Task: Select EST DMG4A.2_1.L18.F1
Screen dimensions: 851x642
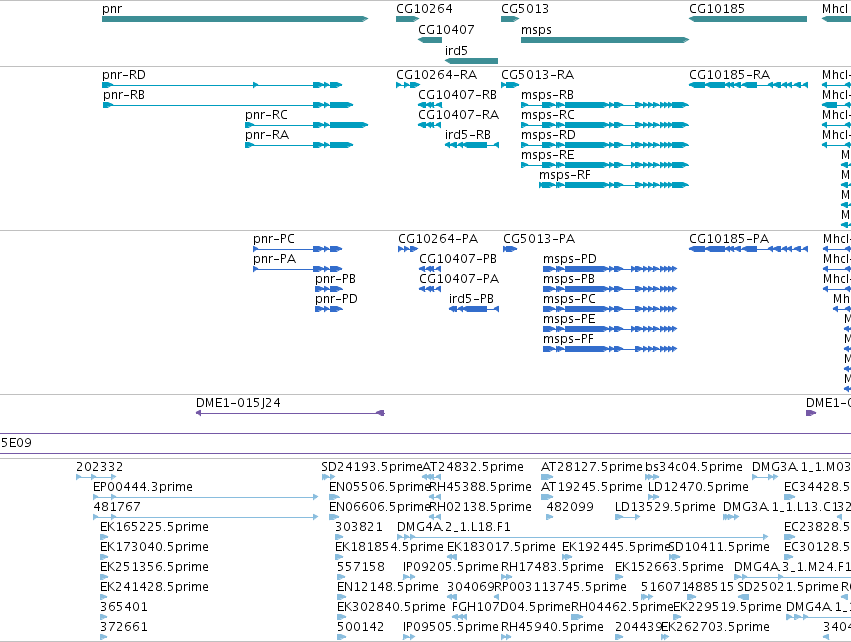Action: coord(583,537)
